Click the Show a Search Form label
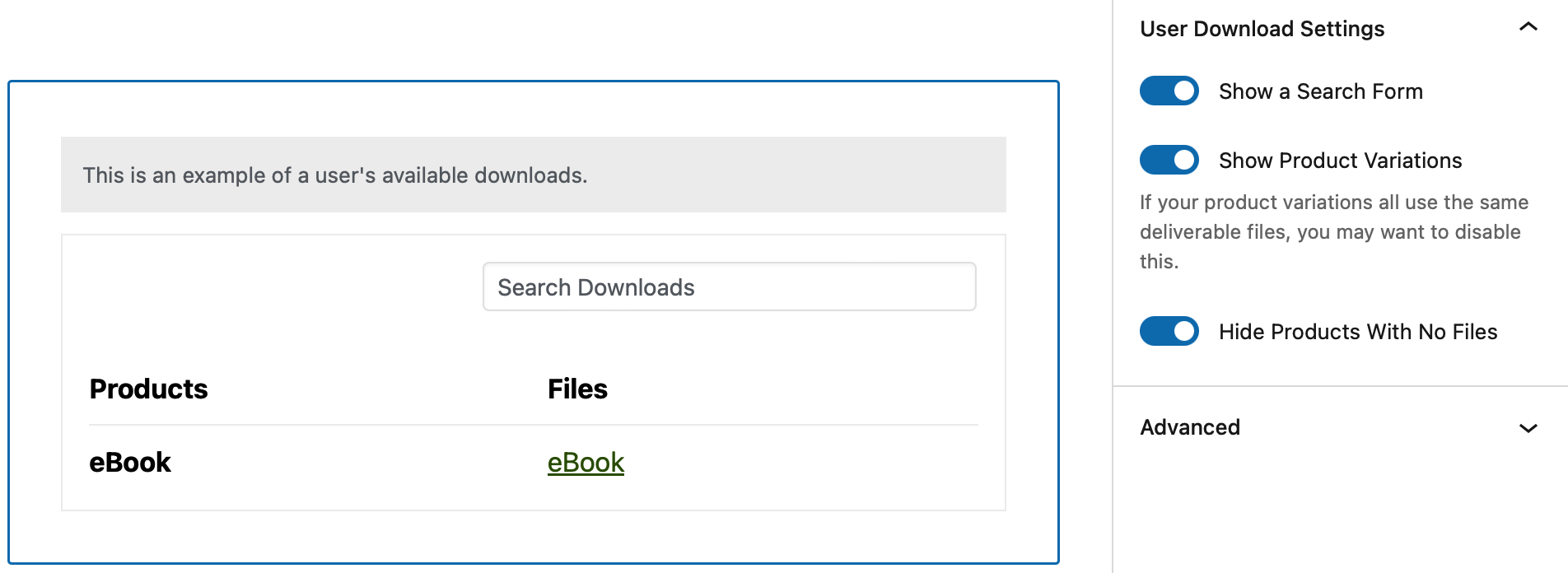The height and width of the screenshot is (573, 1568). 1319,91
